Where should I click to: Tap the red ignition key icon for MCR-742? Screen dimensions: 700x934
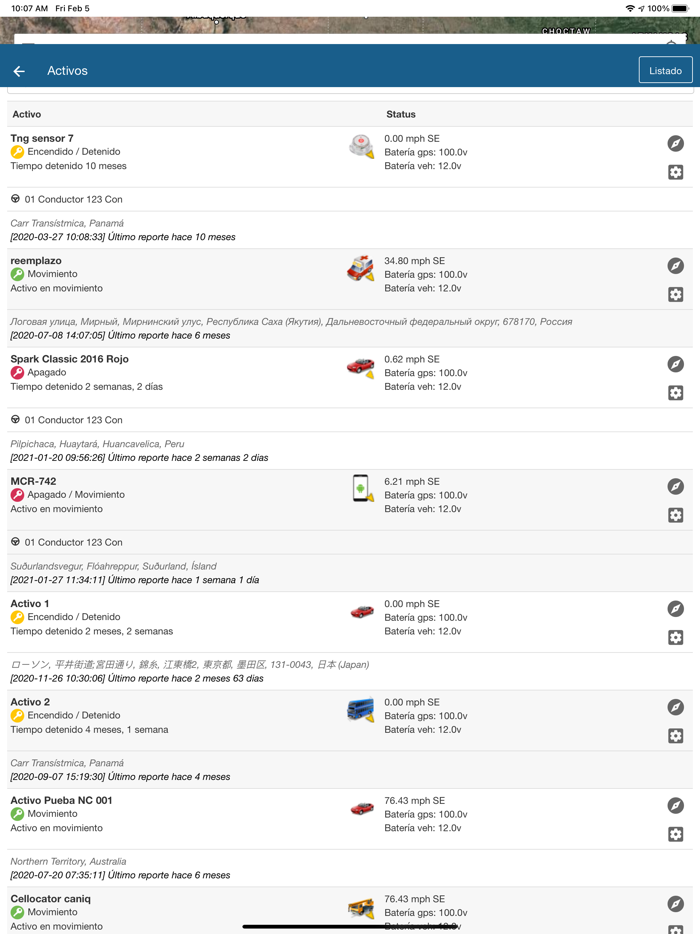pos(17,495)
